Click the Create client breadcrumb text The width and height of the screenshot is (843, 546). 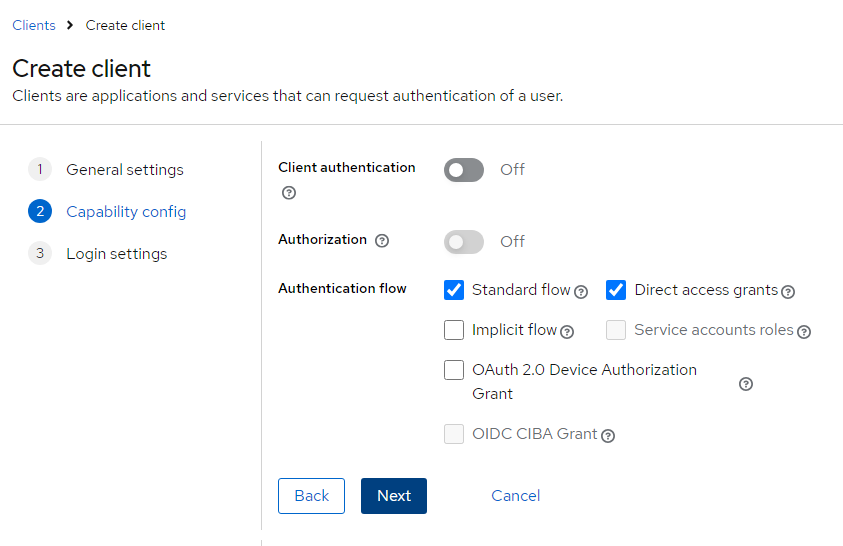point(125,25)
